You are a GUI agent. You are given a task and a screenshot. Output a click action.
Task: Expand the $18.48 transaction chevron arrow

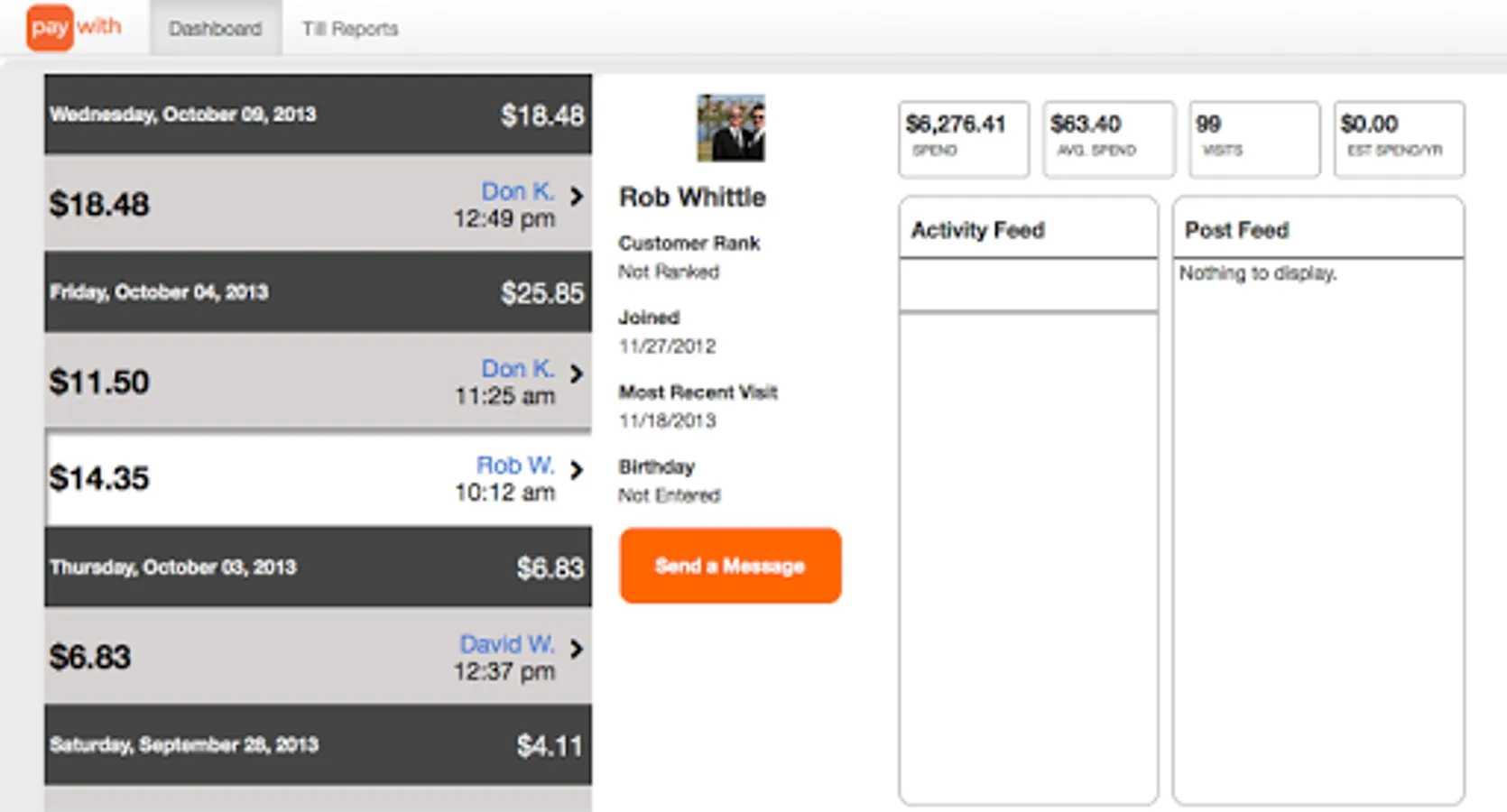pyautogui.click(x=577, y=195)
